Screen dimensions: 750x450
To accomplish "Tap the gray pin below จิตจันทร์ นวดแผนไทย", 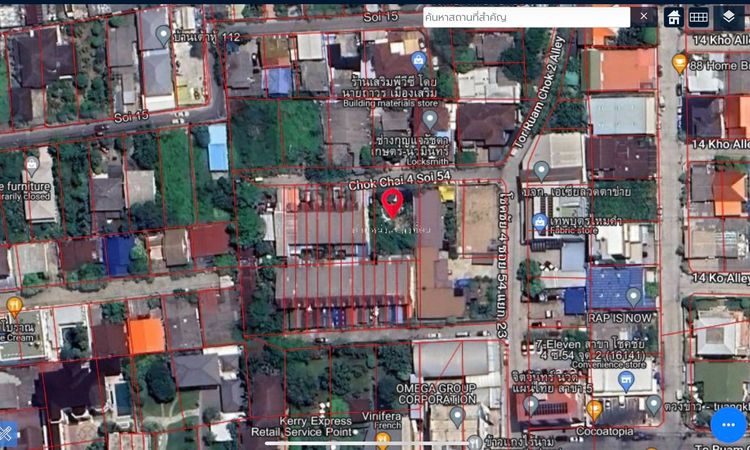I will tap(530, 406).
